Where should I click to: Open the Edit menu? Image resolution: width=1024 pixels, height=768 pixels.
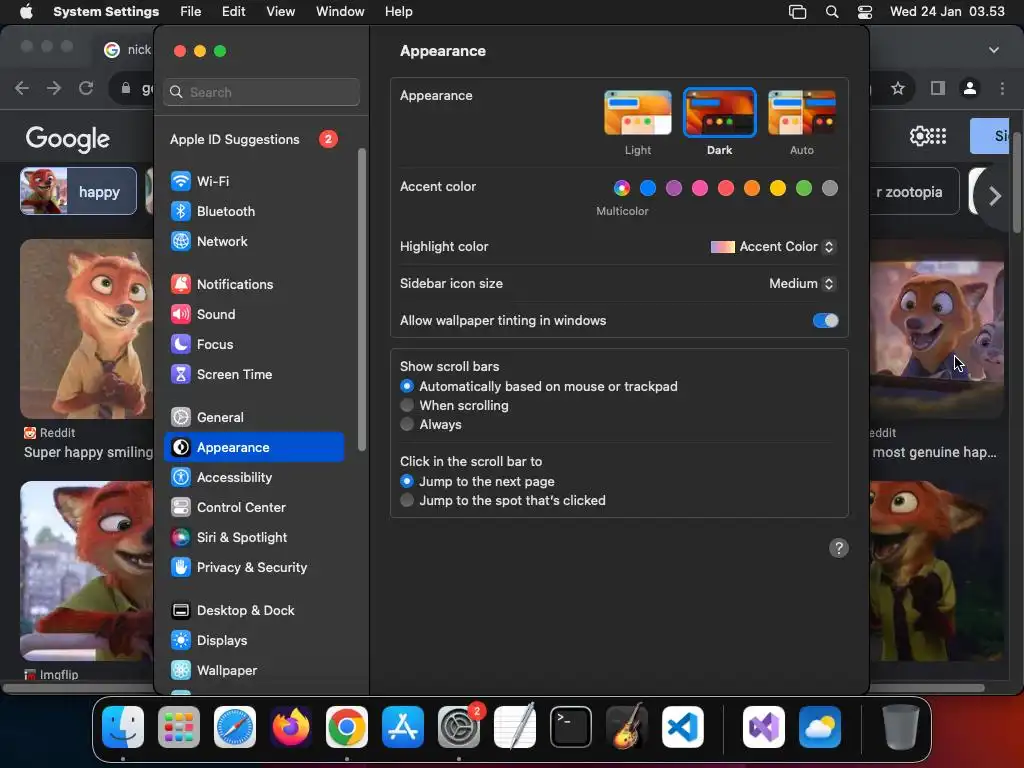233,12
